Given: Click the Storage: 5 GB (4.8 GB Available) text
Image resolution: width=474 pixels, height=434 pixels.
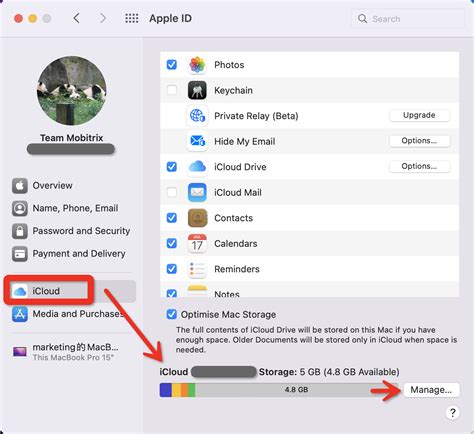Looking at the screenshot, I should click(x=329, y=372).
